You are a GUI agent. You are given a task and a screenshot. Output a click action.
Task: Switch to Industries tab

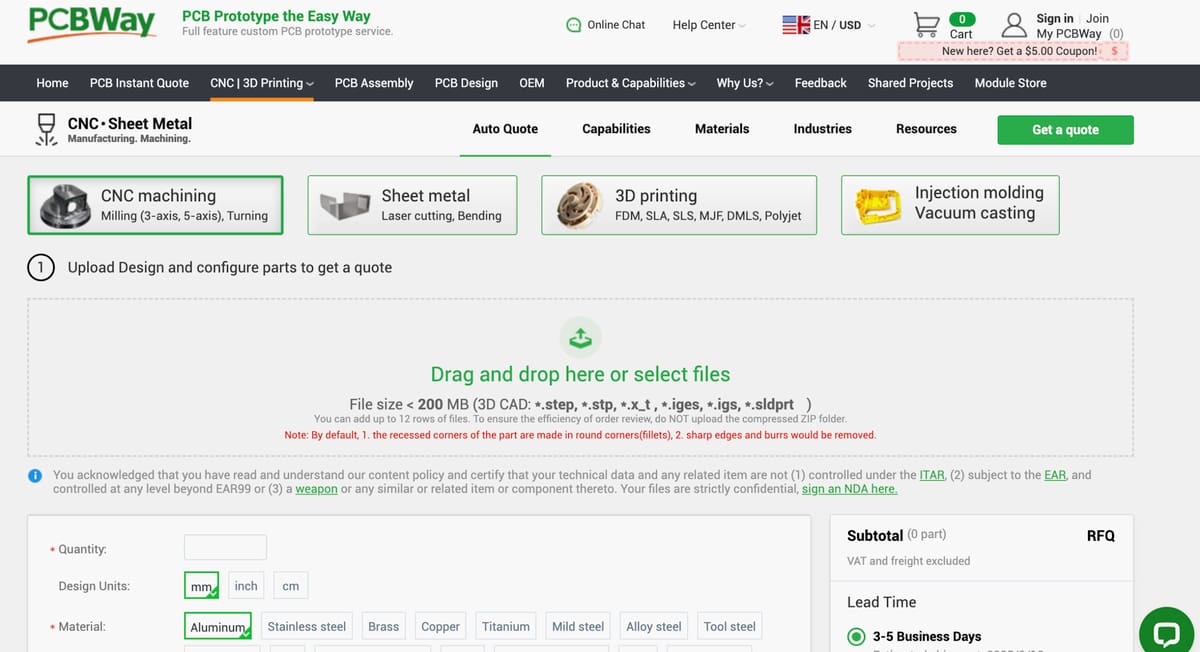822,129
